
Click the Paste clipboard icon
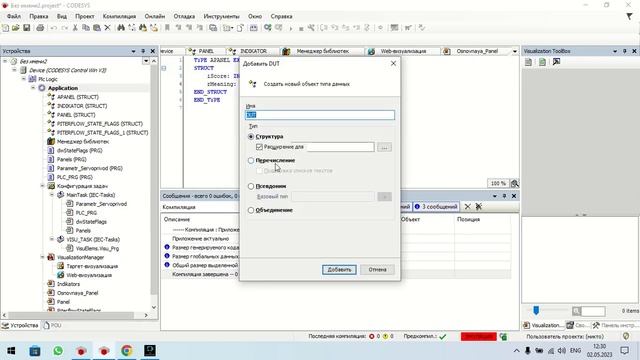97,28
